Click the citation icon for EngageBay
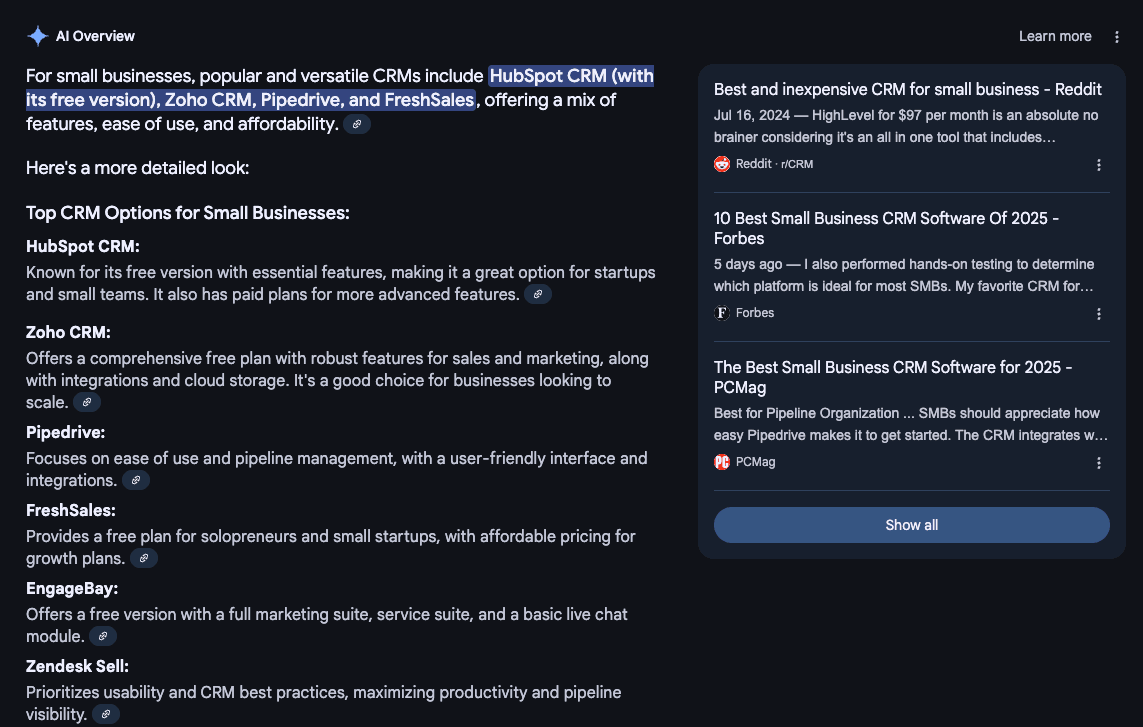Viewport: 1143px width, 727px height. click(x=102, y=636)
